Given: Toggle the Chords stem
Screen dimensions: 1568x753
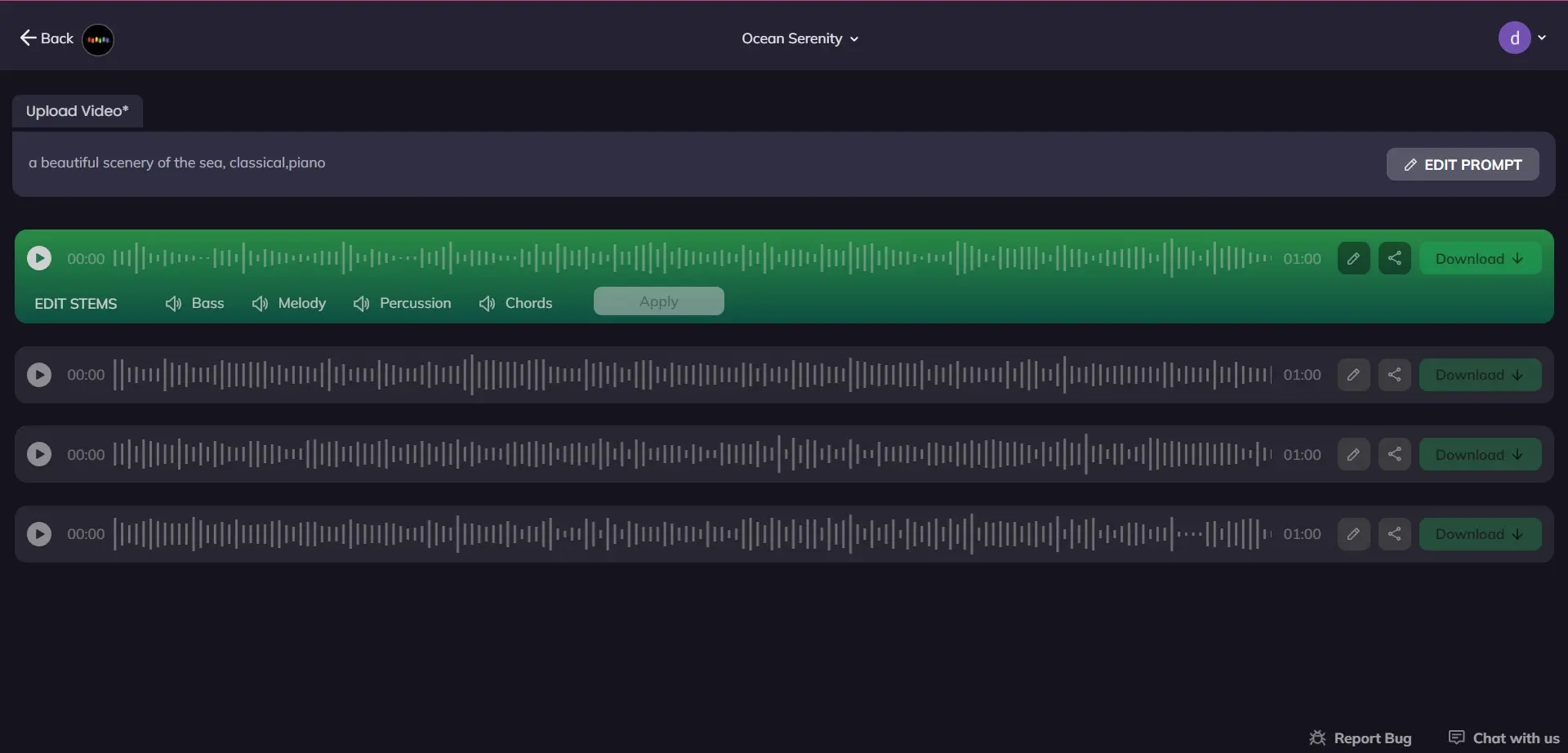Looking at the screenshot, I should [x=487, y=304].
